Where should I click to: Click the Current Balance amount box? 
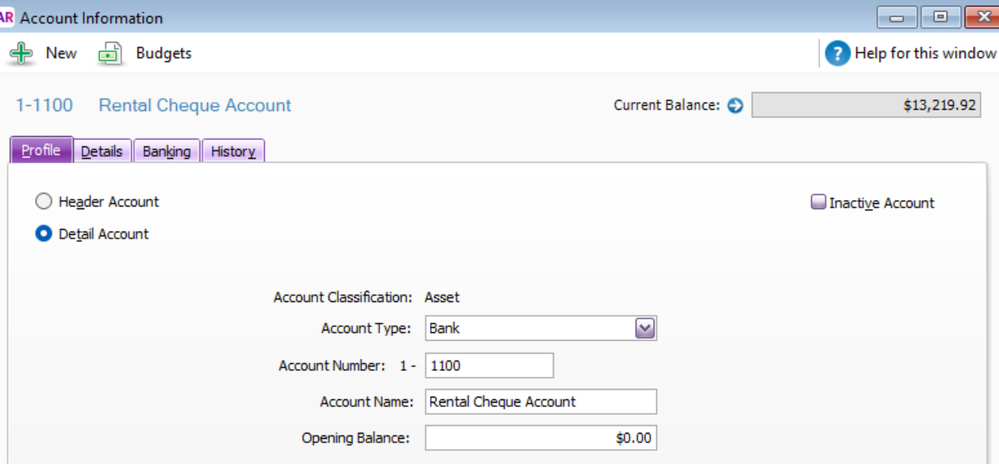click(x=866, y=106)
